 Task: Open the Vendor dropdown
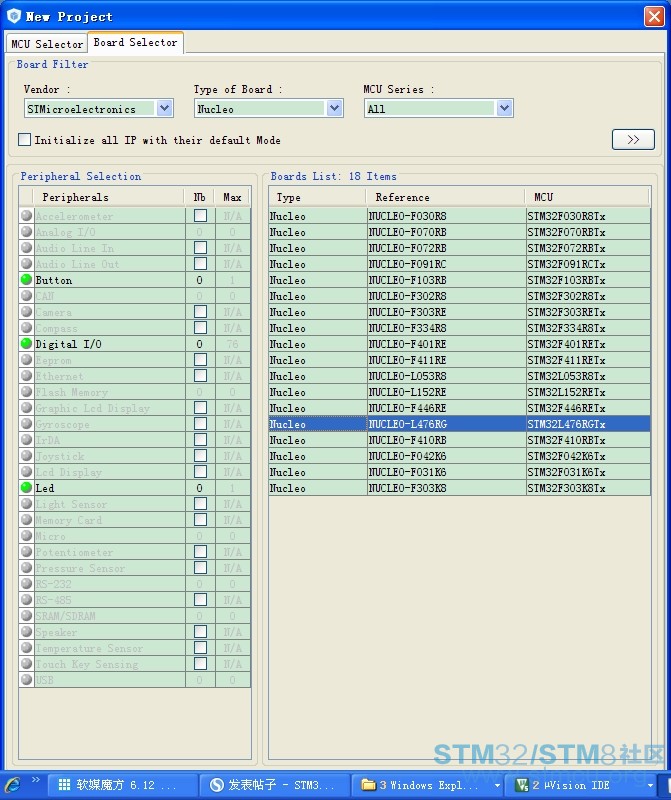point(164,108)
